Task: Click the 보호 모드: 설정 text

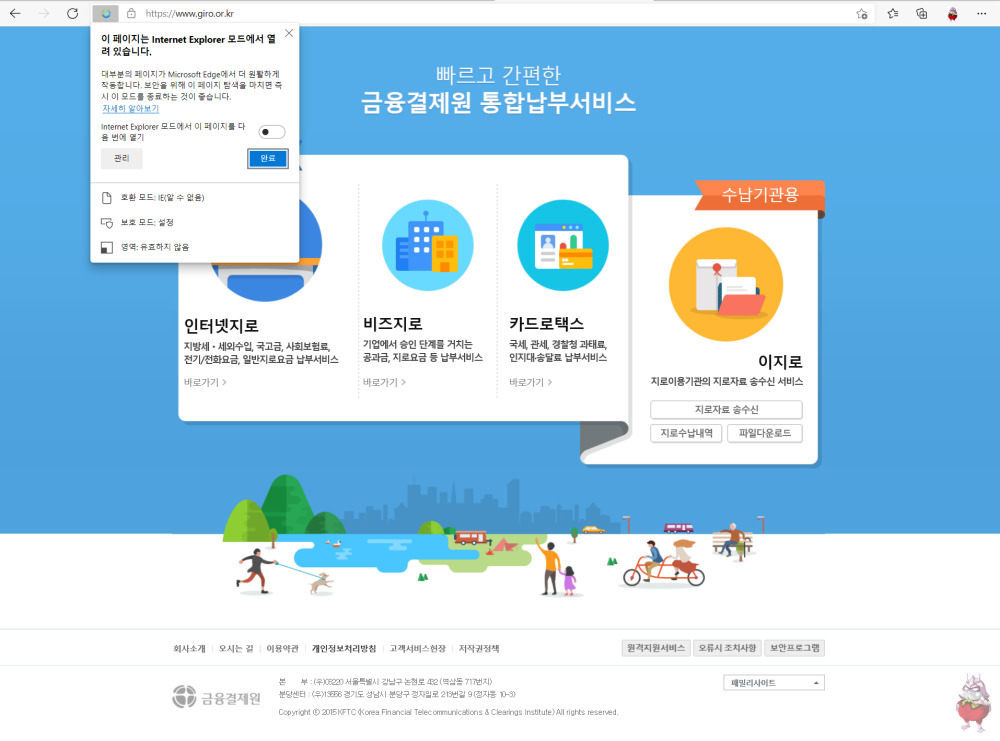Action: [x=147, y=223]
